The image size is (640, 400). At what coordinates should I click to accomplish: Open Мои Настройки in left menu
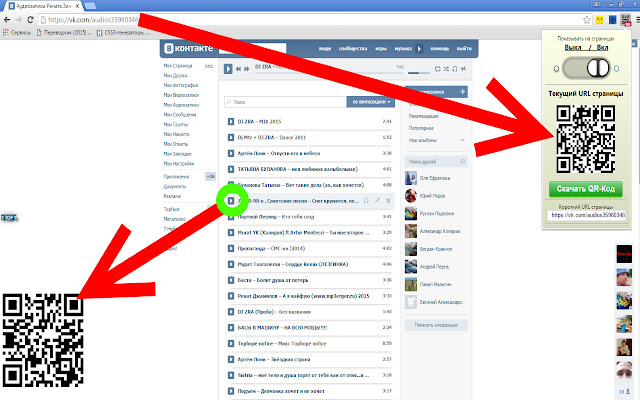tap(179, 164)
